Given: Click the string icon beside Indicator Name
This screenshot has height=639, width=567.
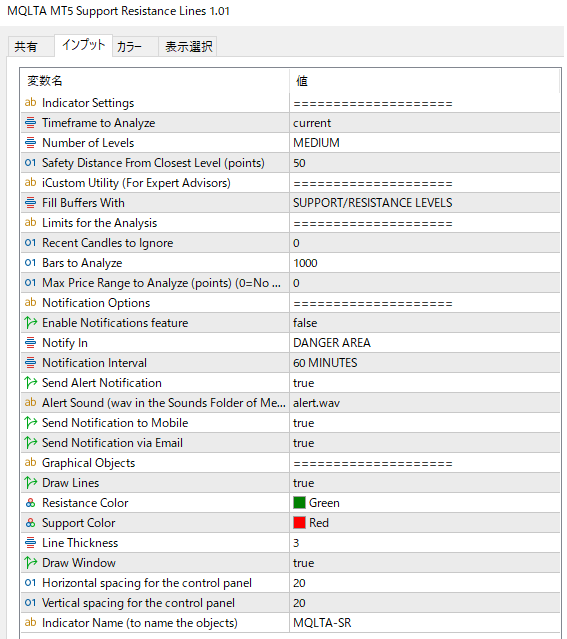Looking at the screenshot, I should tap(31, 622).
